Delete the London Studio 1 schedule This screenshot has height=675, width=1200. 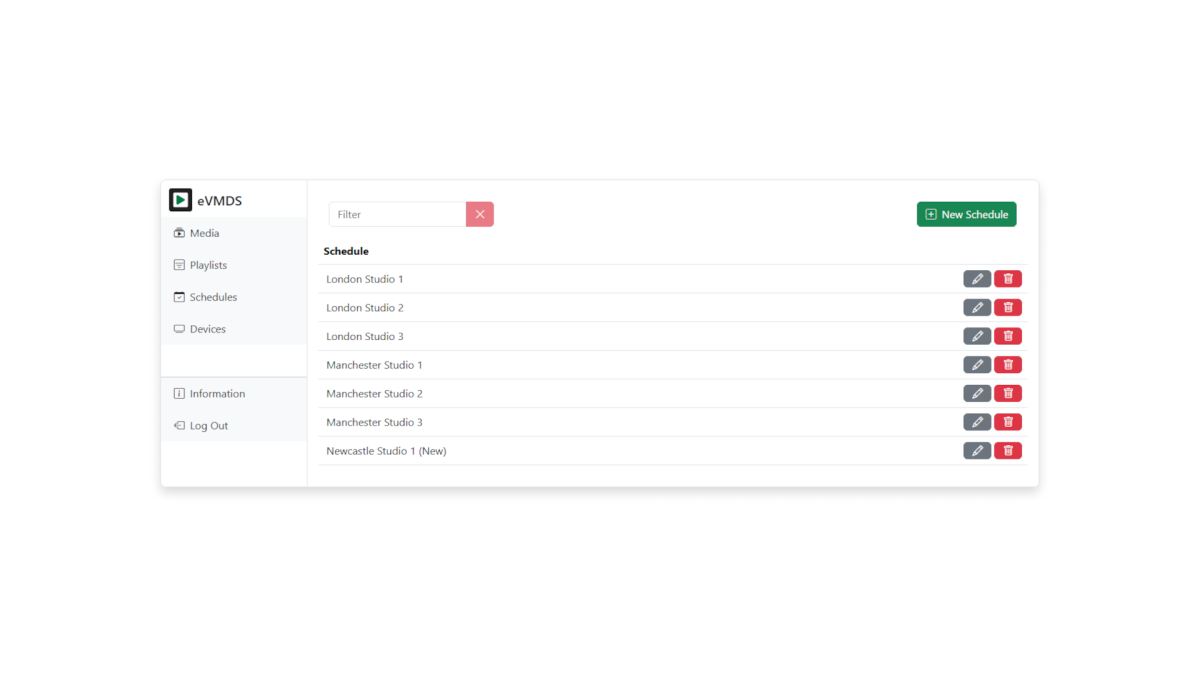tap(1008, 279)
